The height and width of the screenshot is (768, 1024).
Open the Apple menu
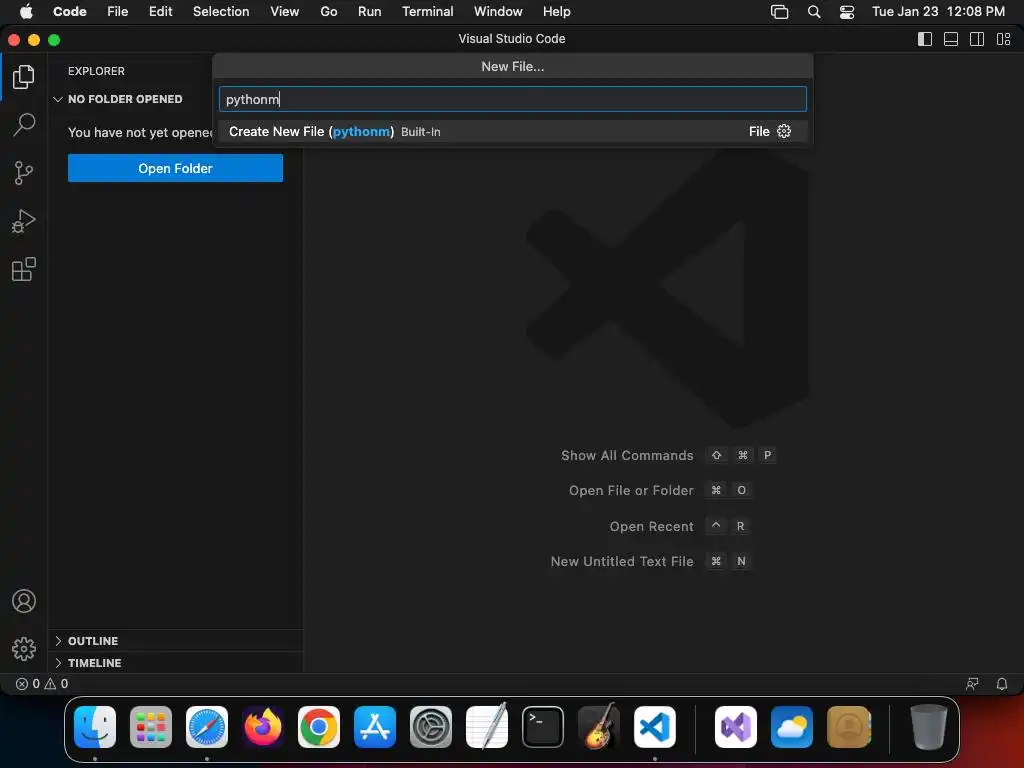point(26,12)
